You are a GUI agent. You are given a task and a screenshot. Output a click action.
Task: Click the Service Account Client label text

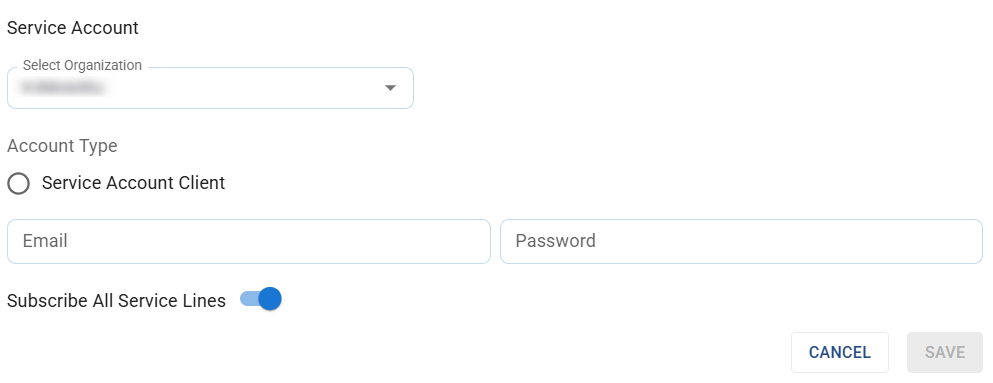[134, 183]
